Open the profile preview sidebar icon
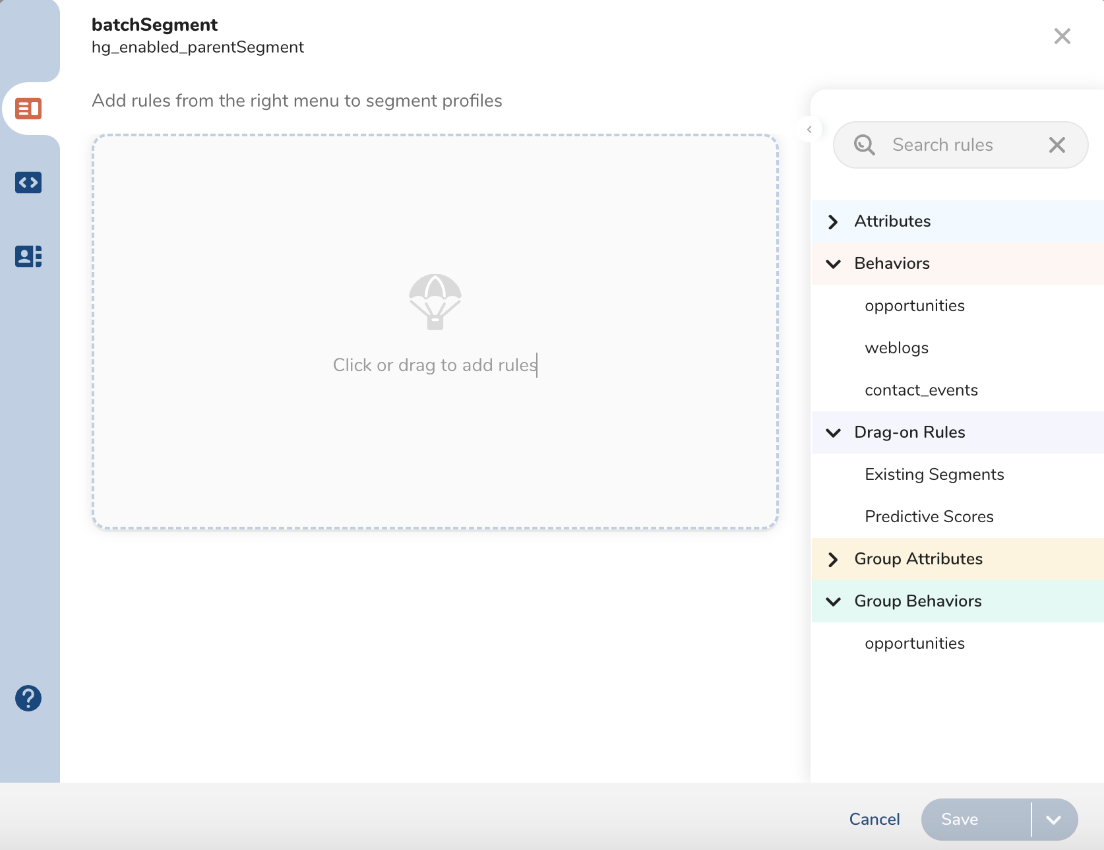The height and width of the screenshot is (850, 1104). pyautogui.click(x=28, y=257)
